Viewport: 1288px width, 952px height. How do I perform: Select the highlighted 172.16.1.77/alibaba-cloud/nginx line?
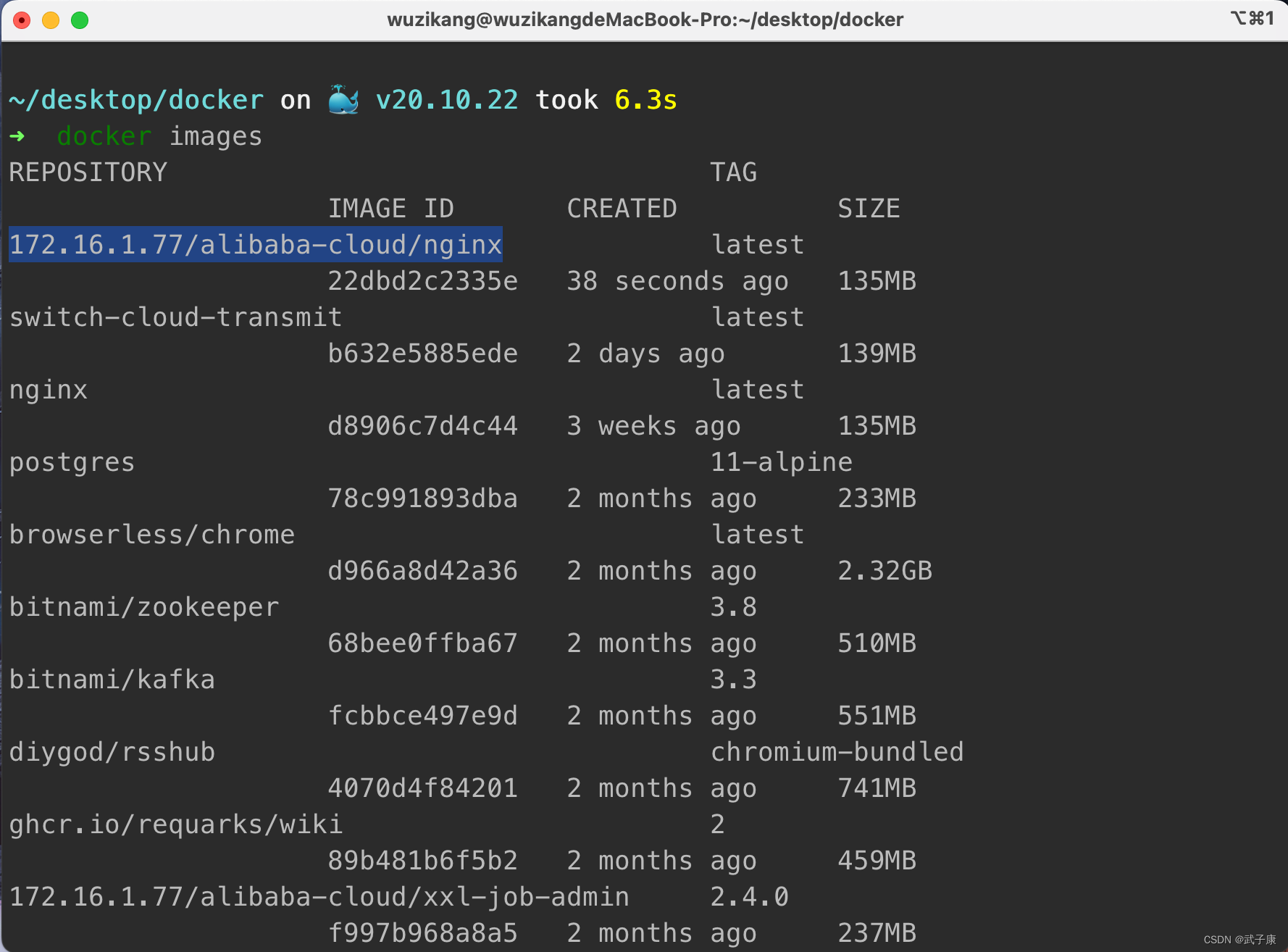pyautogui.click(x=255, y=244)
